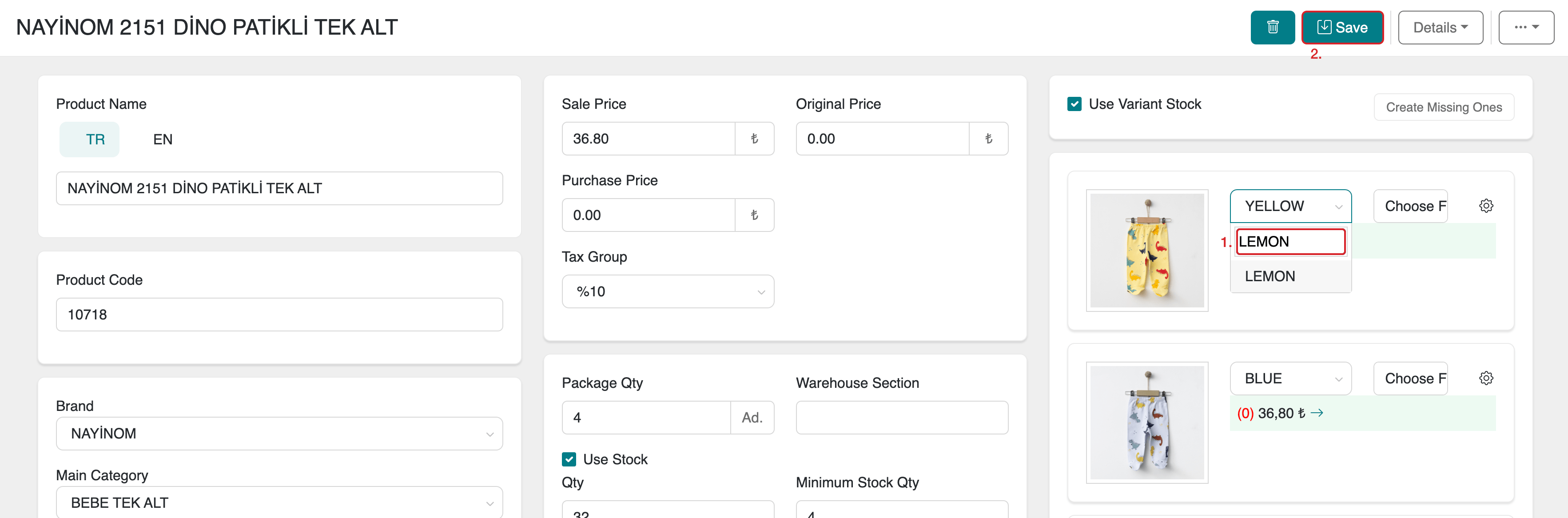
Task: Open gear settings for YELLOW variant
Action: pyautogui.click(x=1486, y=206)
